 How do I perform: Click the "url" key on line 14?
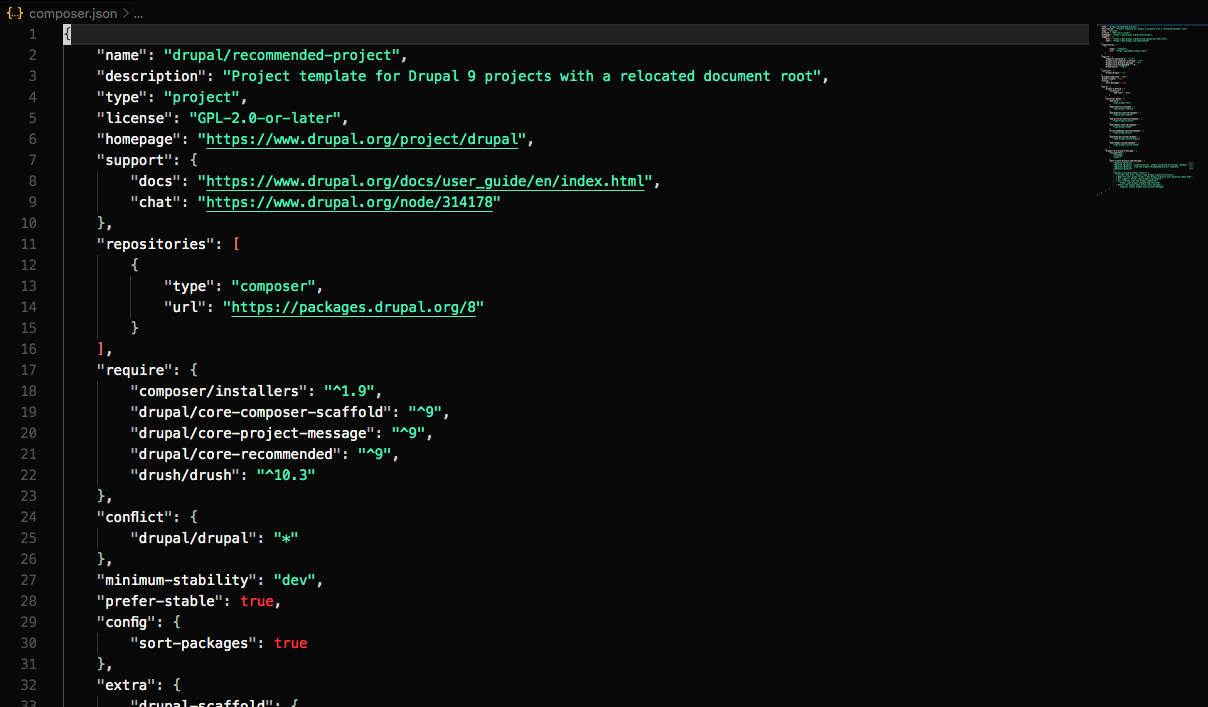185,307
